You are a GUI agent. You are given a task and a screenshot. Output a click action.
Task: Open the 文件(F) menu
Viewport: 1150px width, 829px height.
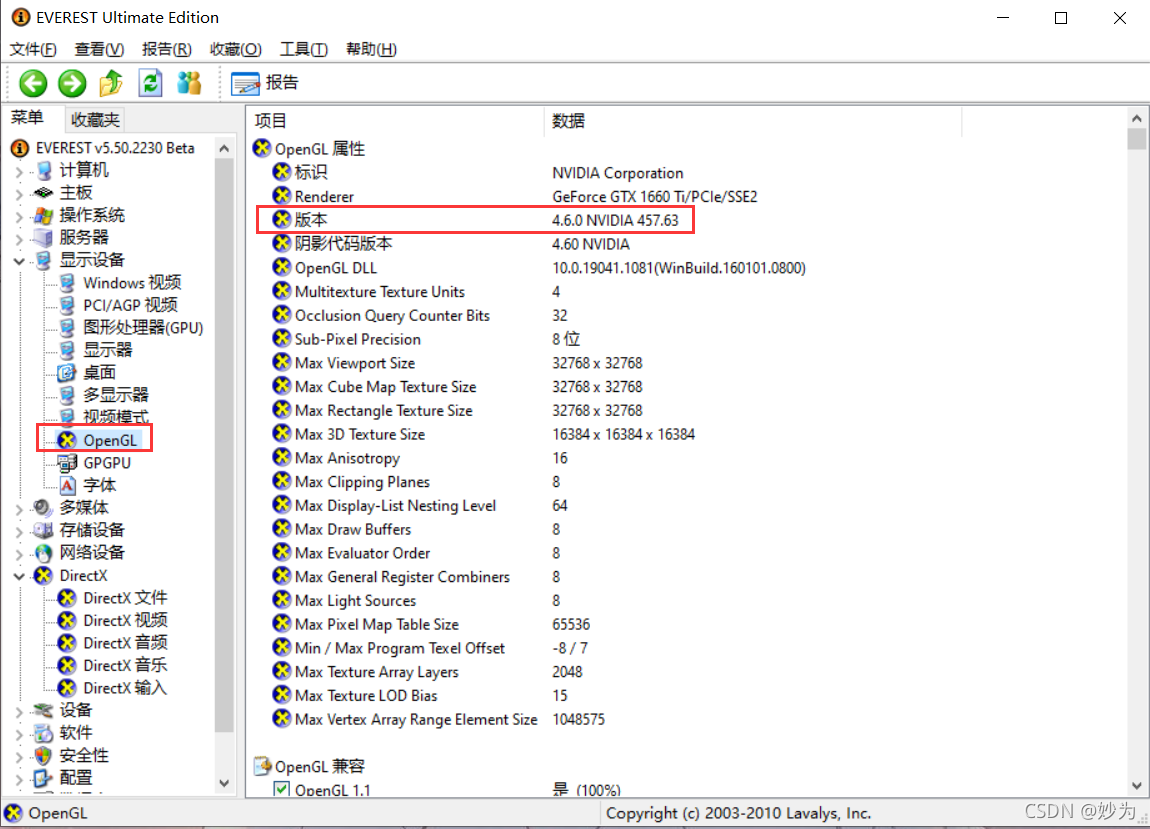33,49
